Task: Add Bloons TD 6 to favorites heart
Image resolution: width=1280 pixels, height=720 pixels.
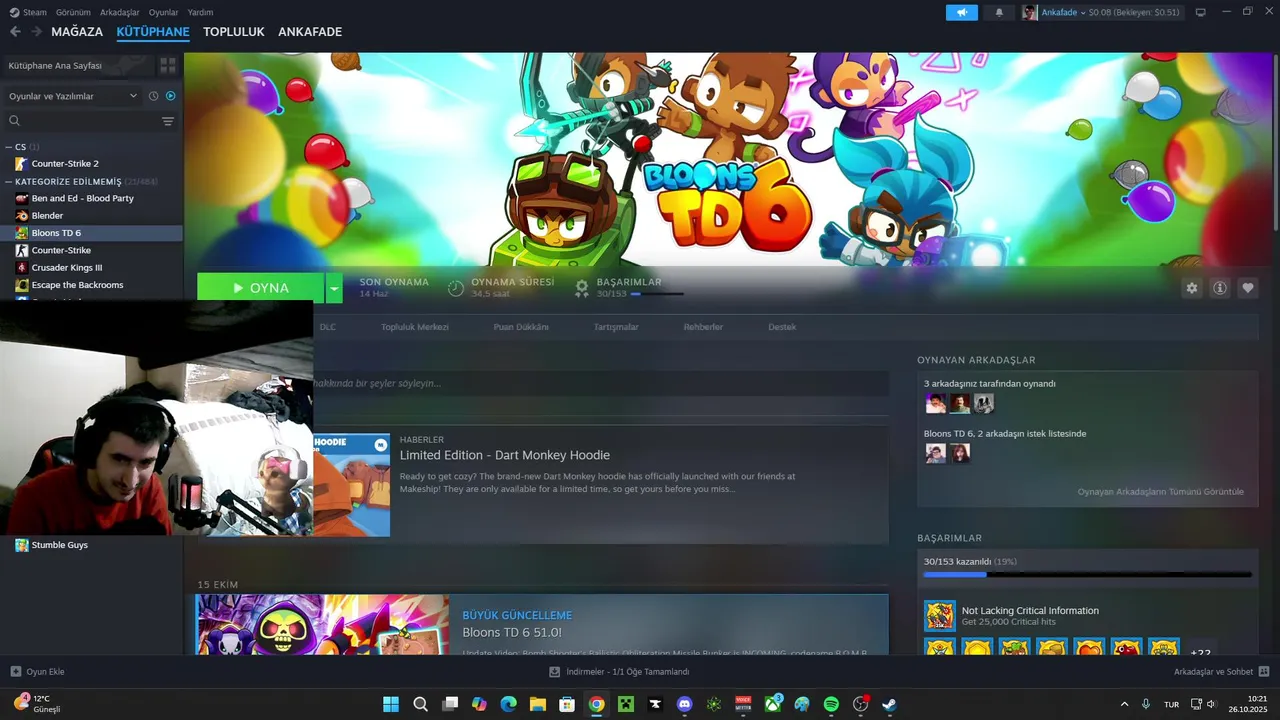Action: point(1247,288)
